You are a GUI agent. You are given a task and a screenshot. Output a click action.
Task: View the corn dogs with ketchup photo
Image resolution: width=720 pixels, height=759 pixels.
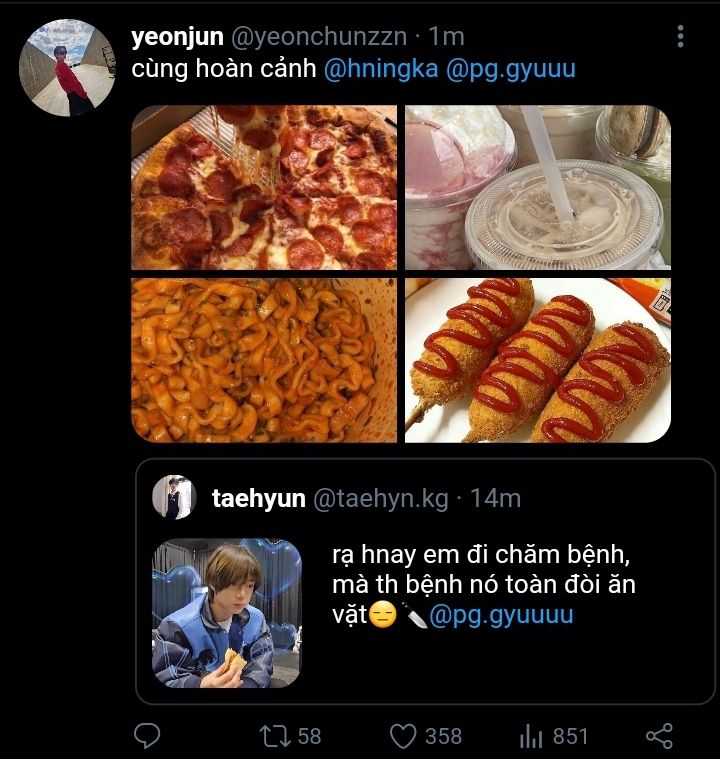click(537, 360)
